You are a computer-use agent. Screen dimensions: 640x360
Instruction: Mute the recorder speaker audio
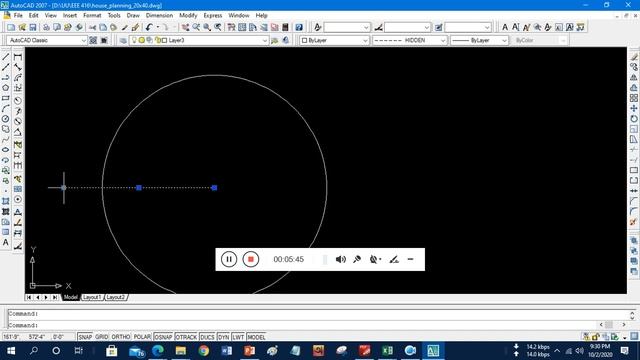click(x=340, y=259)
